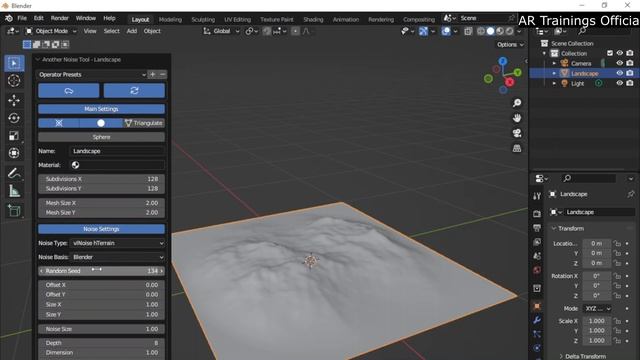
Task: Open Object properties orange tab icon
Action: 537,306
